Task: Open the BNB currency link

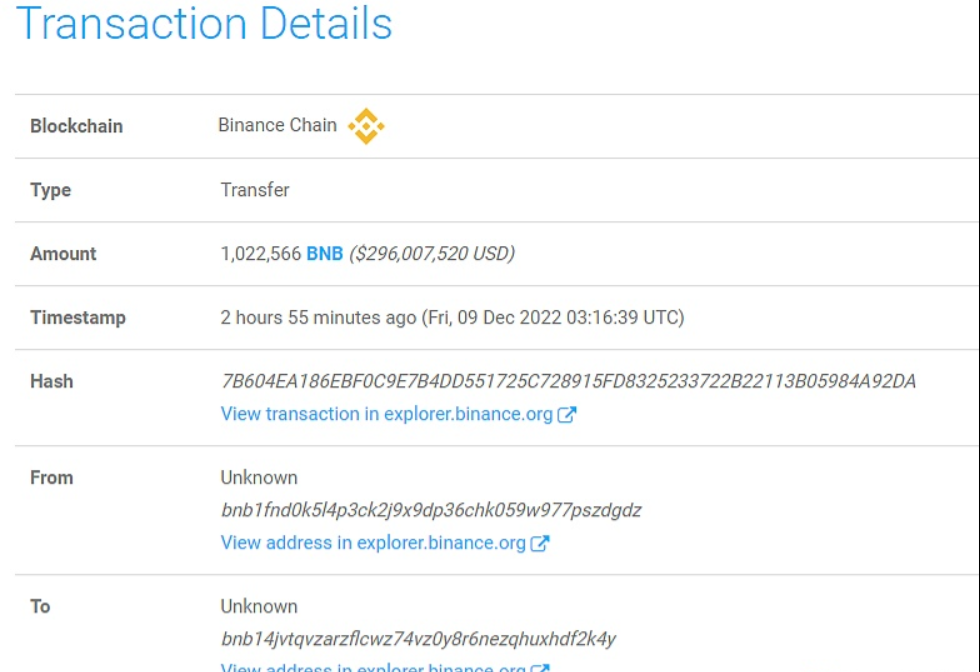Action: [x=324, y=254]
